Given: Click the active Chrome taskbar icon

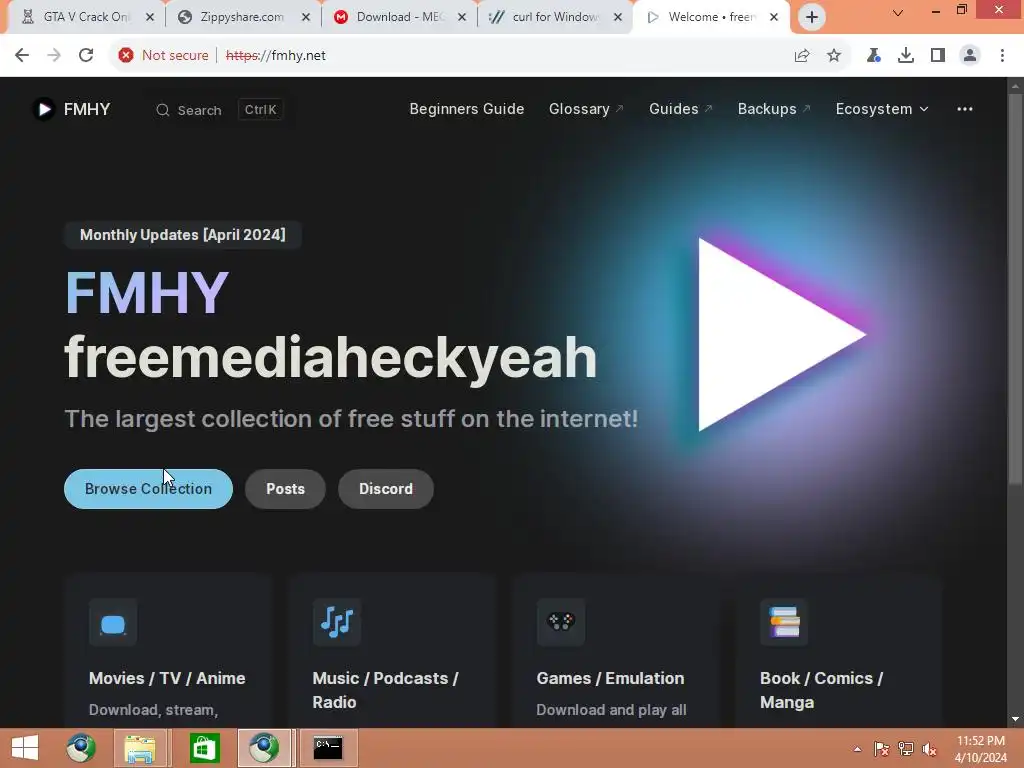Looking at the screenshot, I should (x=264, y=748).
